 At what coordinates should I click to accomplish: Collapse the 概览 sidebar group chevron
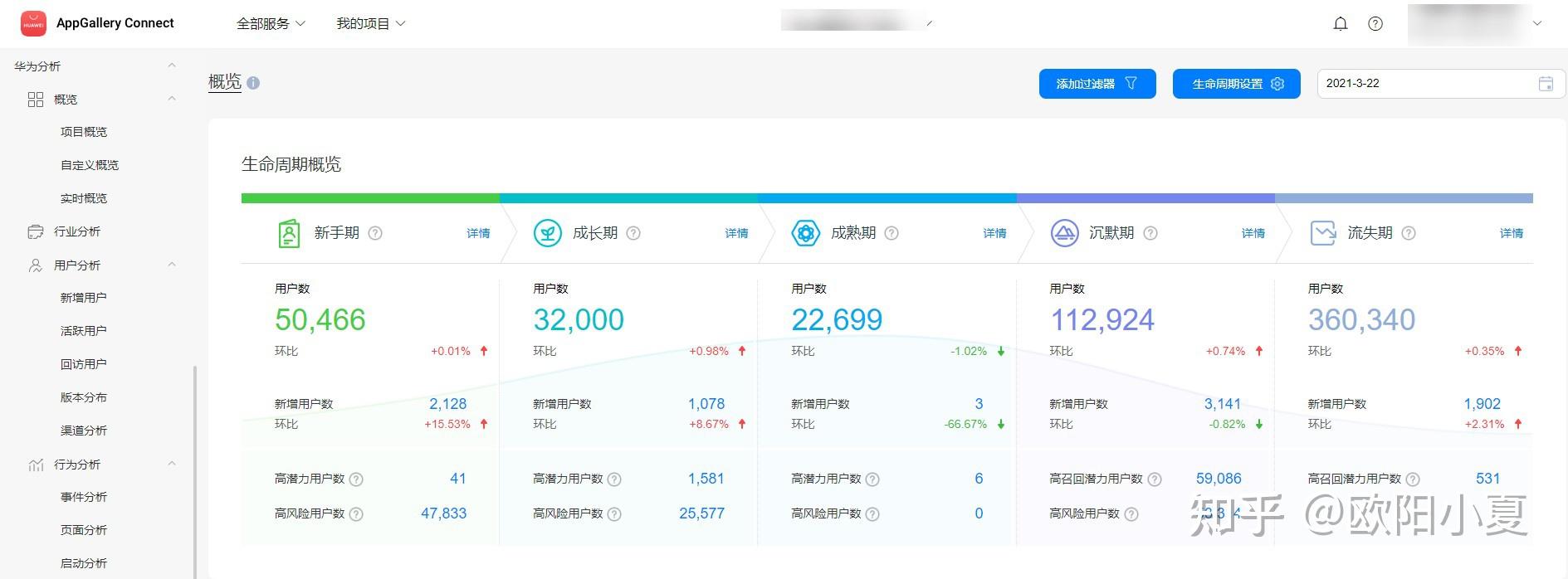[x=172, y=99]
